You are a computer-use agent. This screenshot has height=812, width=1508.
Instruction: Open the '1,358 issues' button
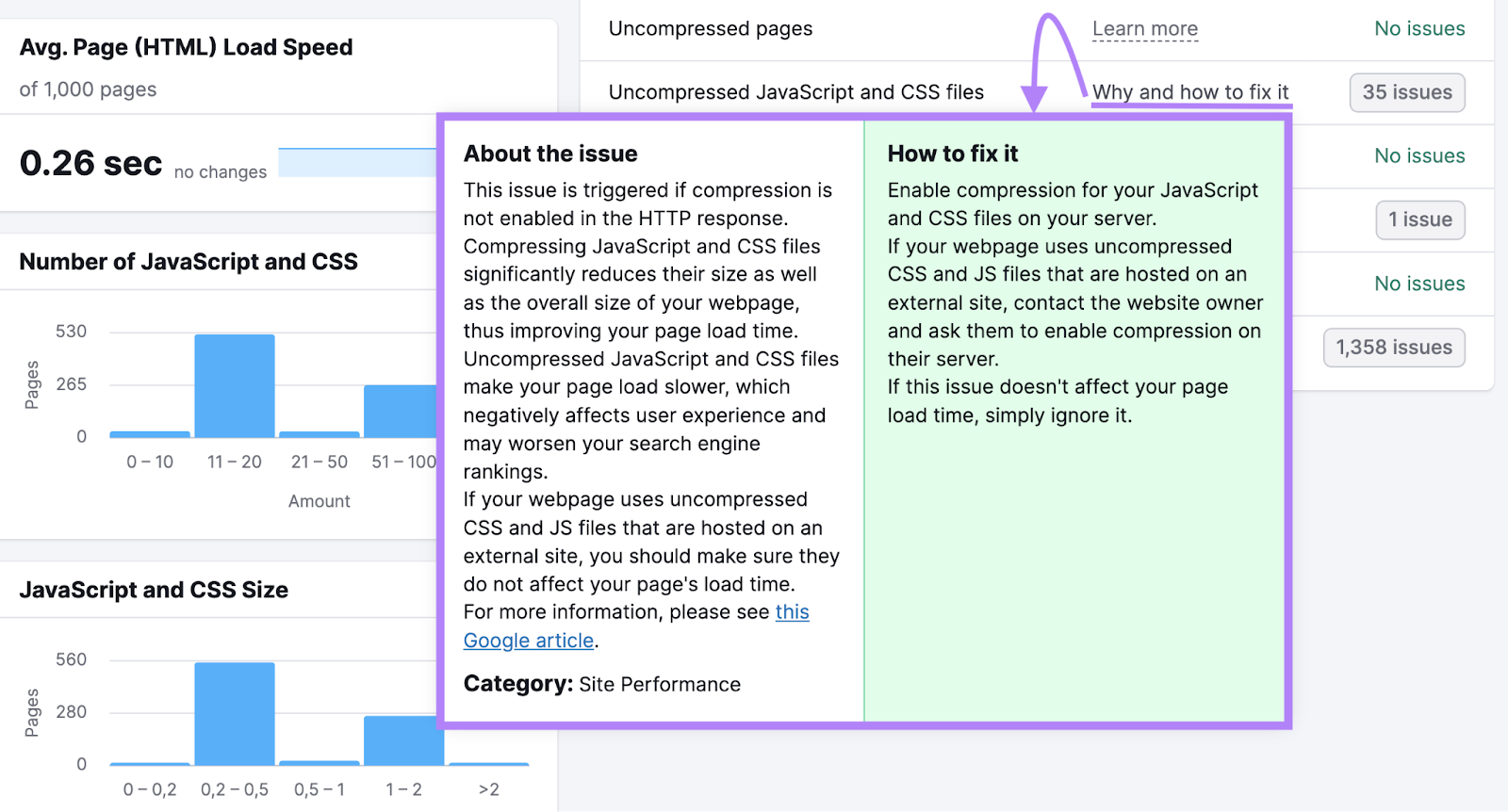1393,348
